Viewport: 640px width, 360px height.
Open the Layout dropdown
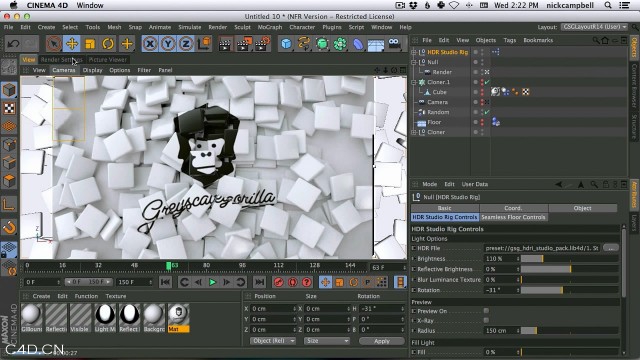click(x=594, y=27)
